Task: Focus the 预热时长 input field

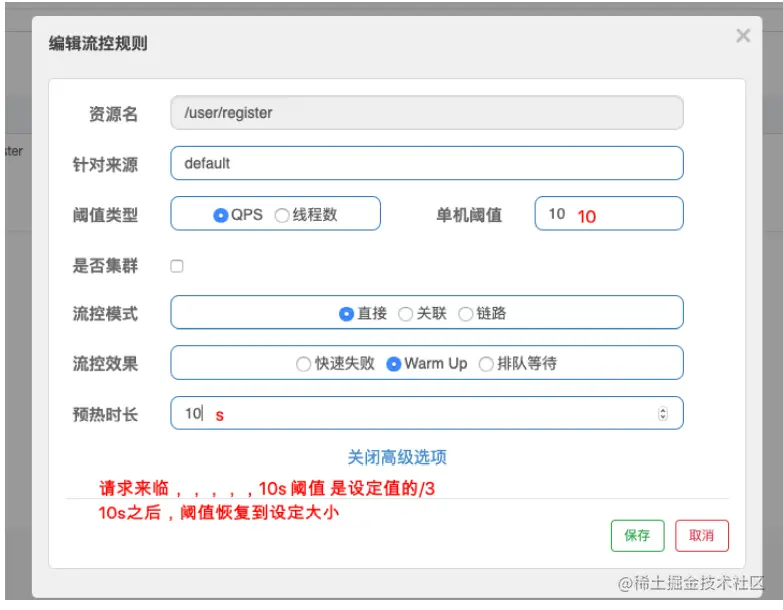Action: [x=426, y=413]
